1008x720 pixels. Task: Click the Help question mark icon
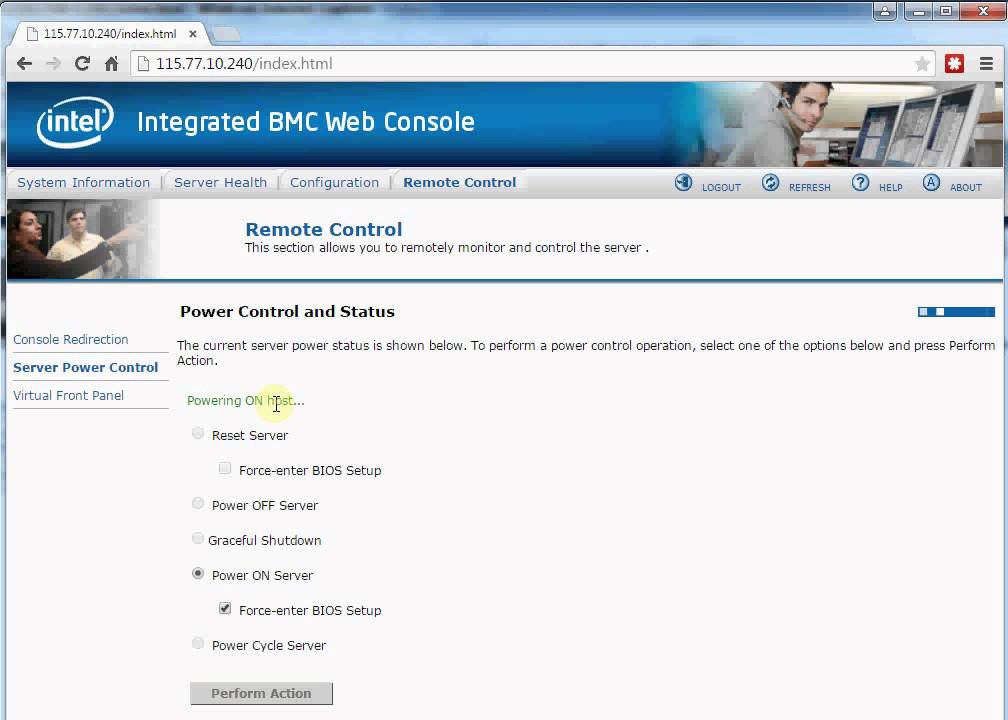[860, 183]
